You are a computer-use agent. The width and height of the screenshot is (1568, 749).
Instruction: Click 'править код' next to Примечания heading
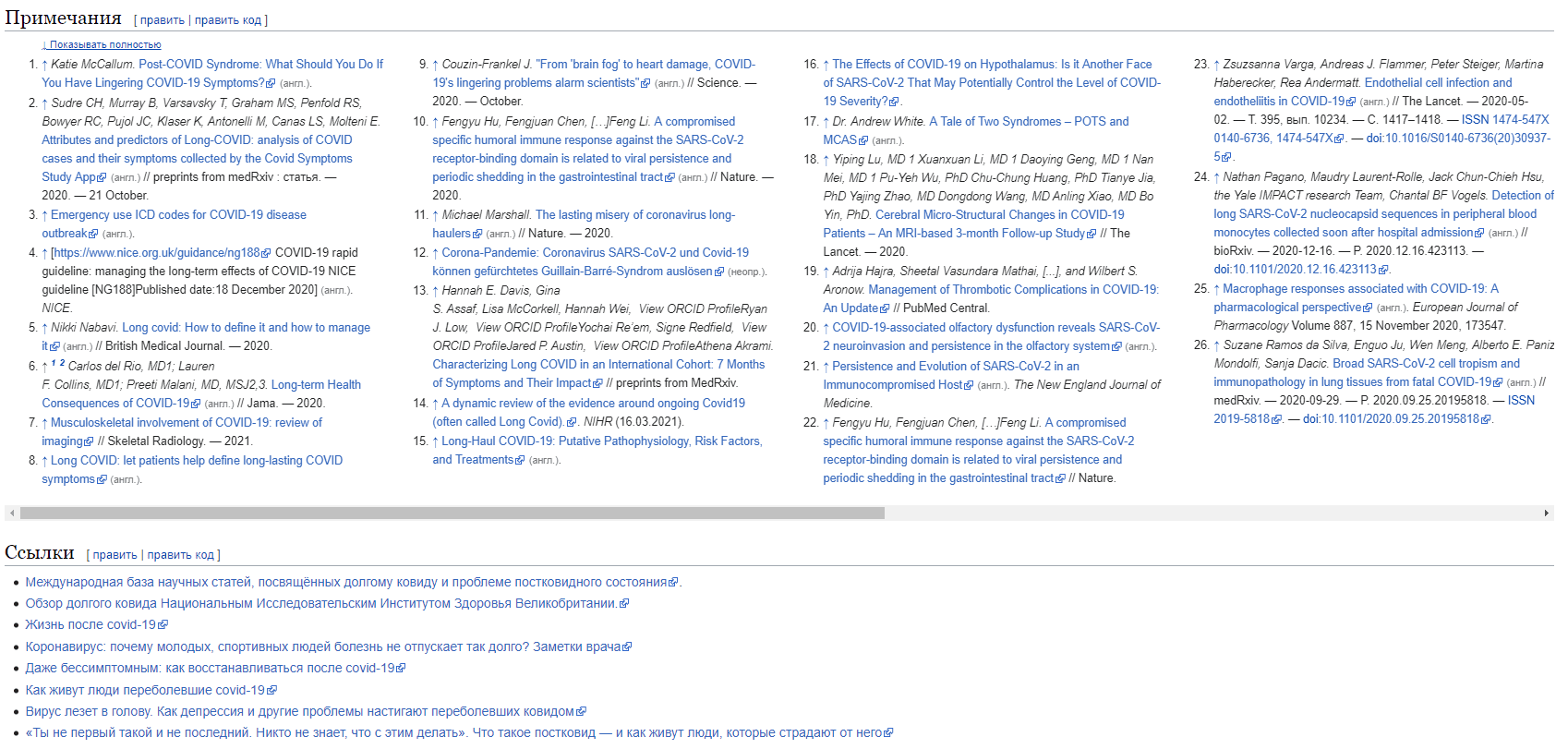point(228,20)
